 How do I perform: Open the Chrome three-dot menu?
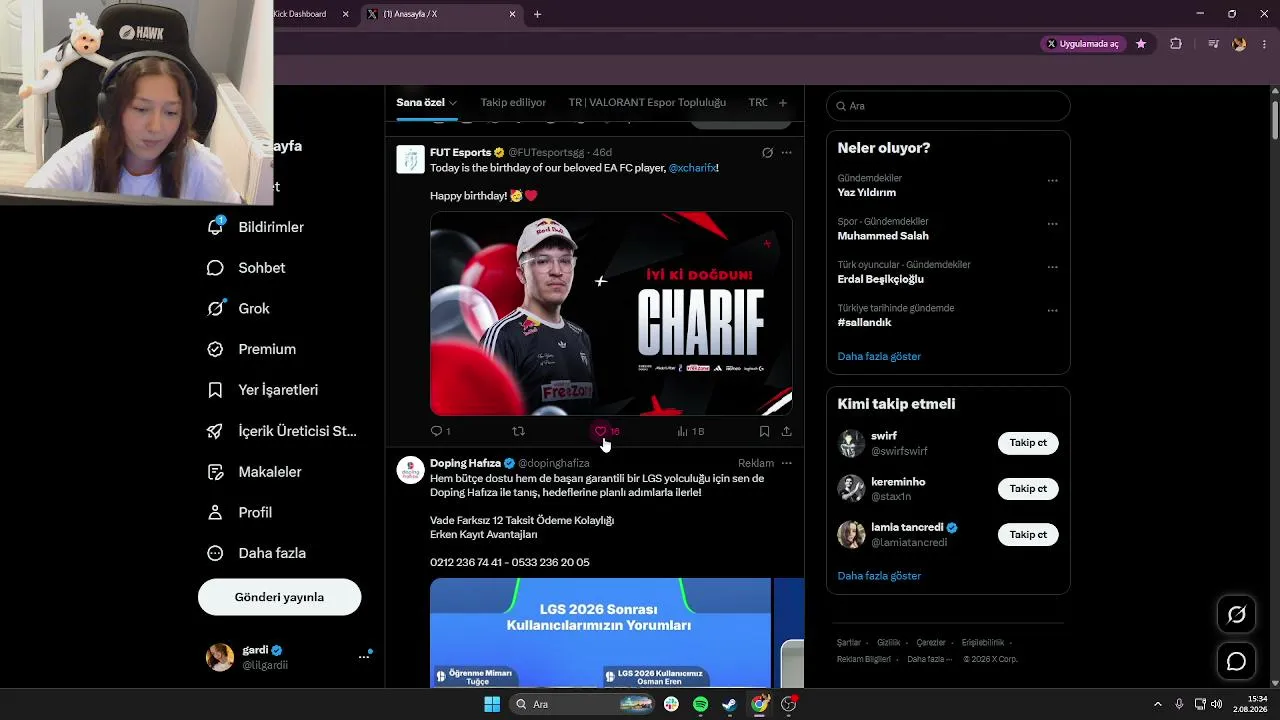(1265, 44)
